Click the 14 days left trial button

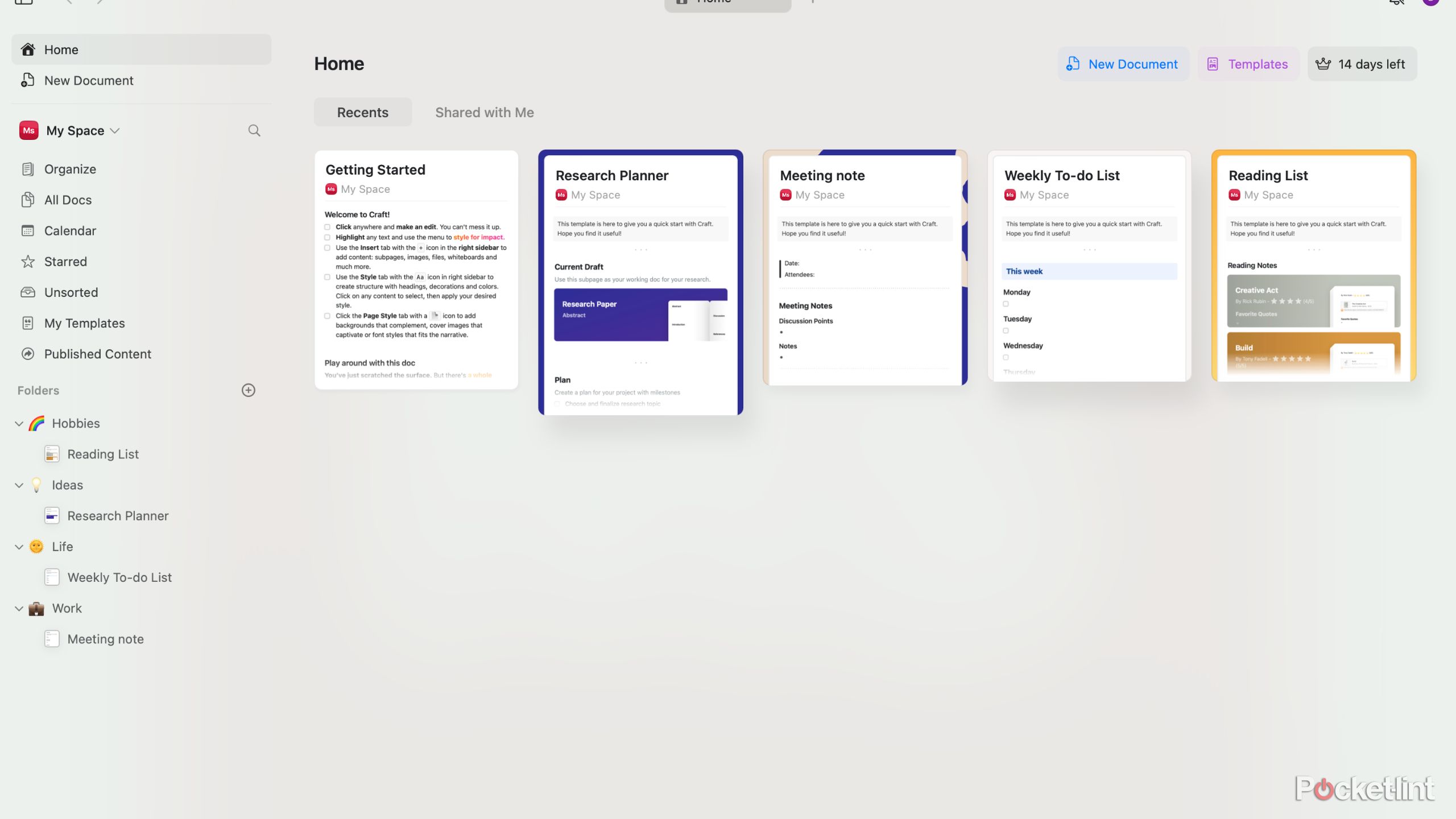click(1362, 64)
